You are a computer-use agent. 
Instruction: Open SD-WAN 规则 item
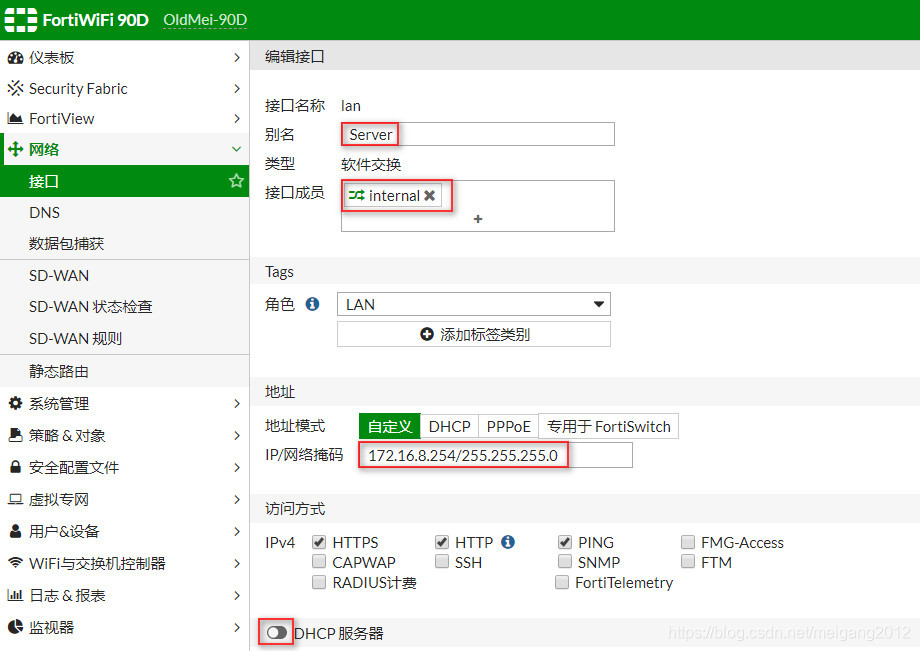124,338
